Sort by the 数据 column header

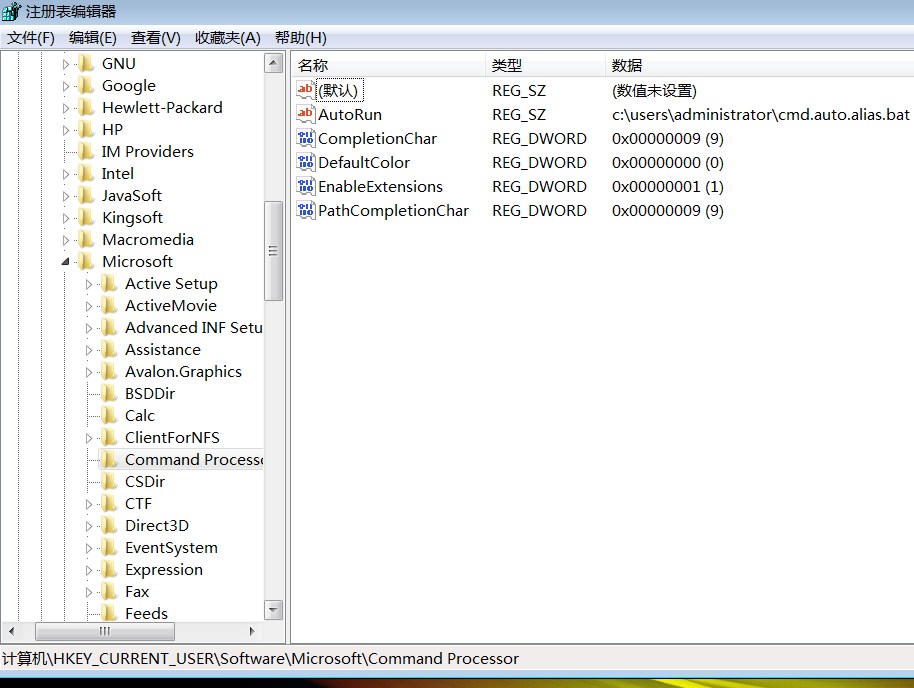pyautogui.click(x=760, y=65)
